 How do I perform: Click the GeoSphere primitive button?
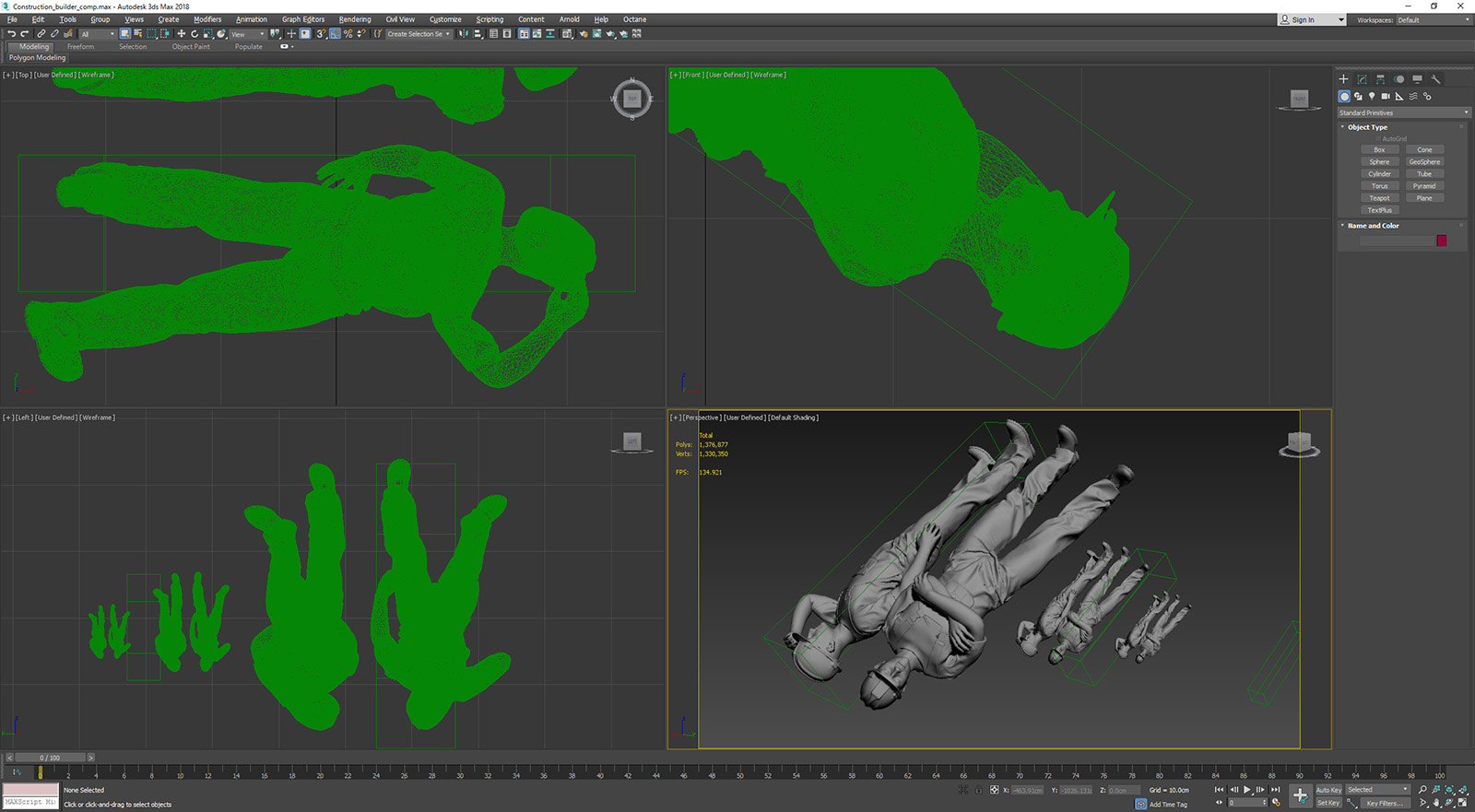click(x=1424, y=162)
